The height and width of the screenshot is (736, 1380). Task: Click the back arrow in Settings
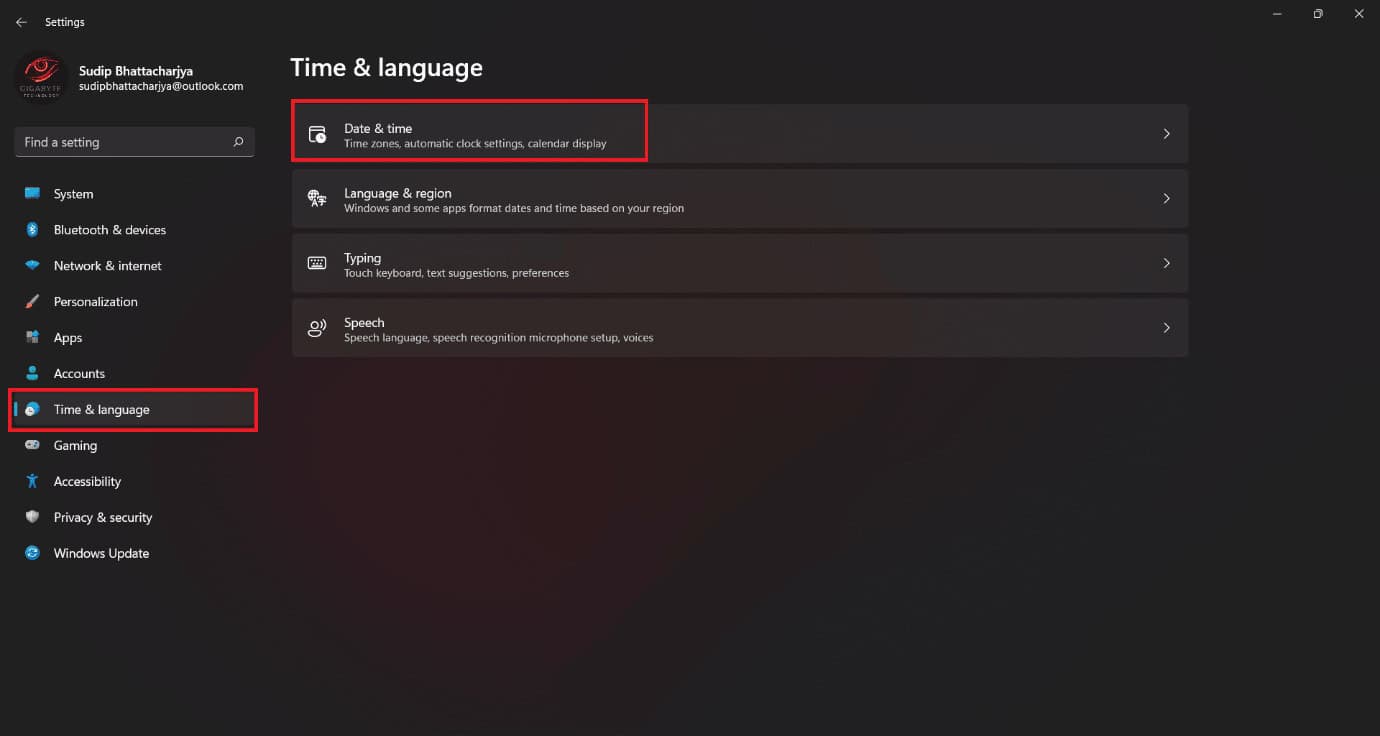click(21, 22)
